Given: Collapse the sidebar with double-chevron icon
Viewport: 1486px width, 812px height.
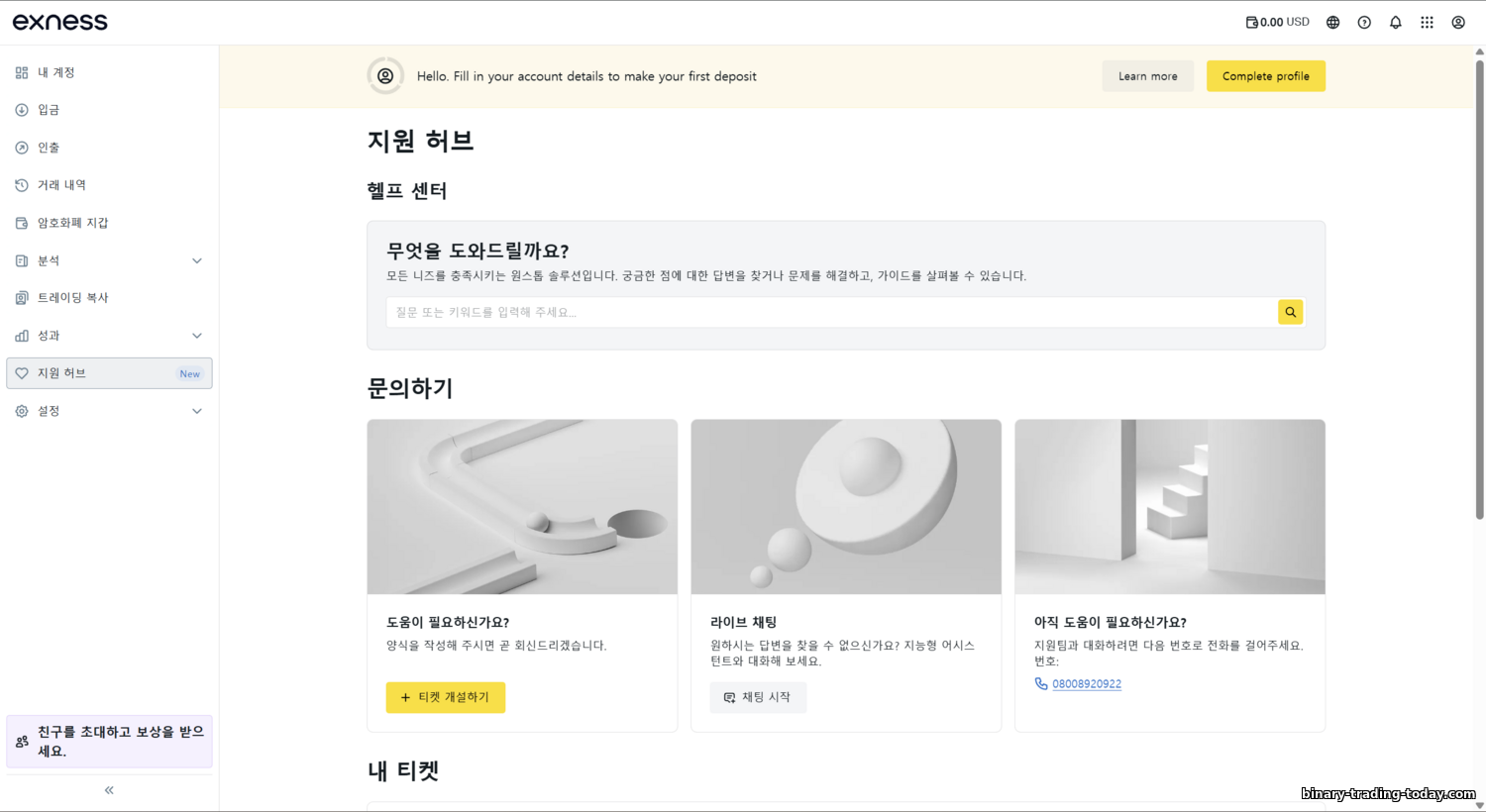Looking at the screenshot, I should 109,790.
